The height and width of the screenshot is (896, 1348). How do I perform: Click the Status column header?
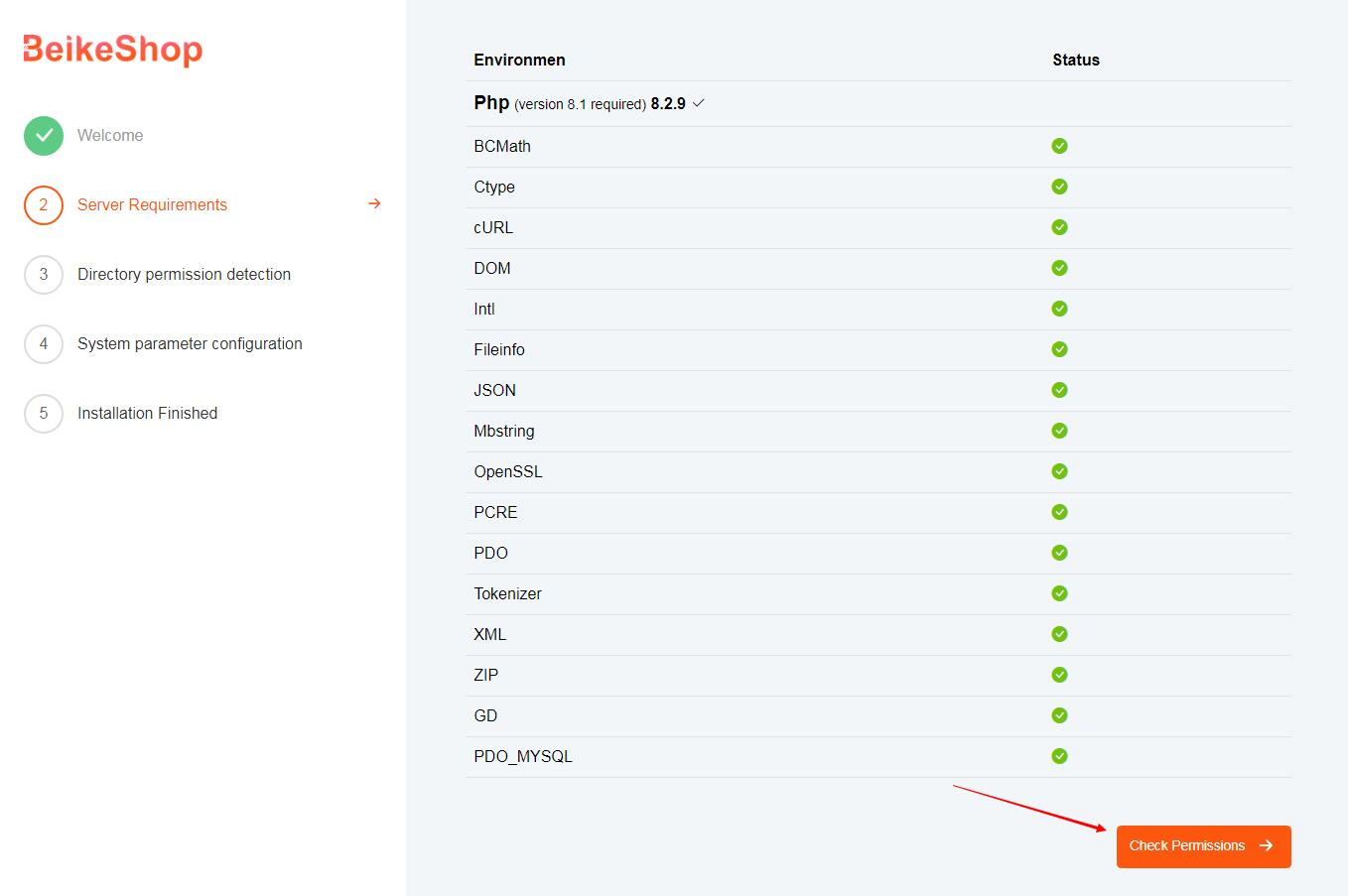(x=1076, y=60)
